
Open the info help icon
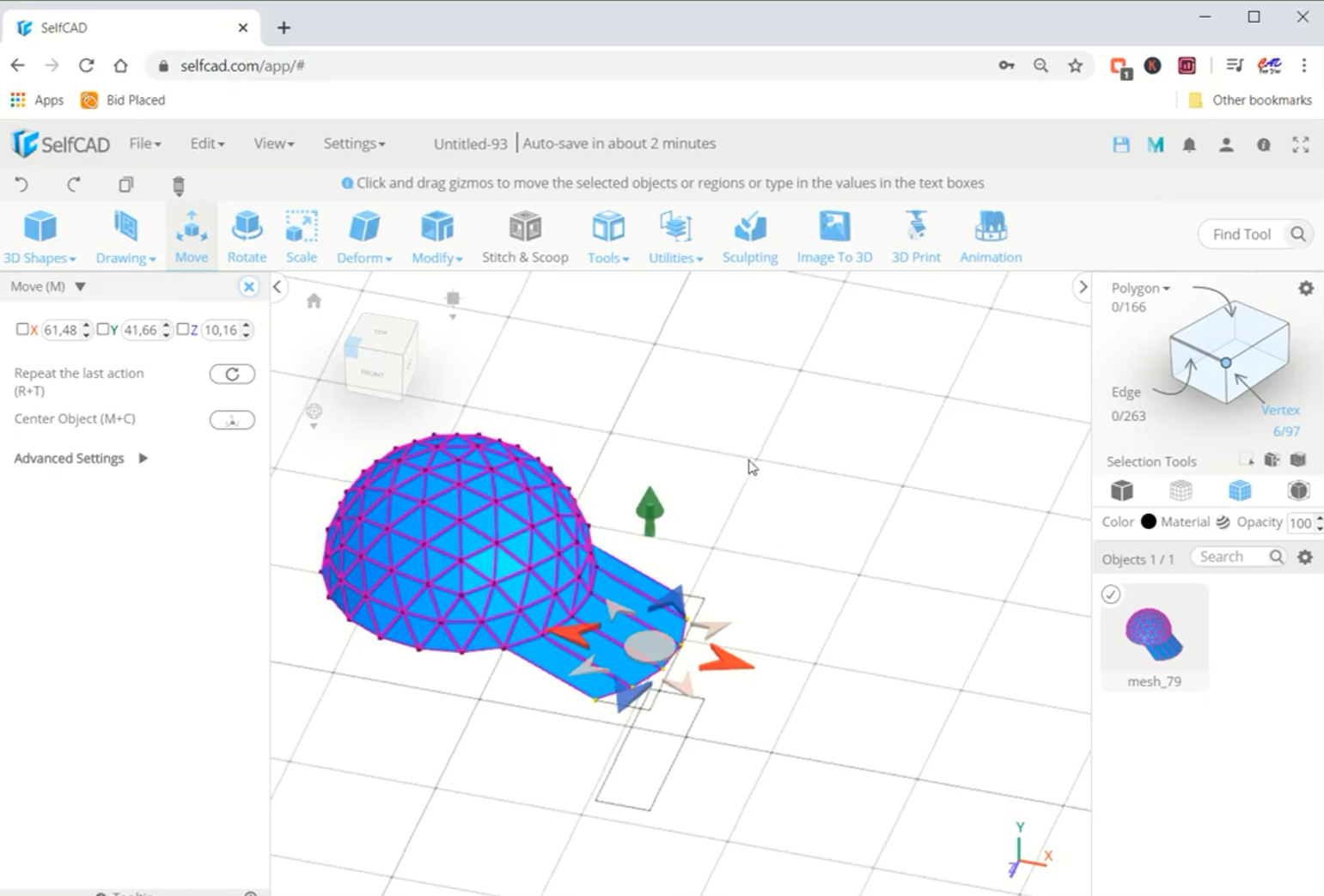tap(1263, 144)
